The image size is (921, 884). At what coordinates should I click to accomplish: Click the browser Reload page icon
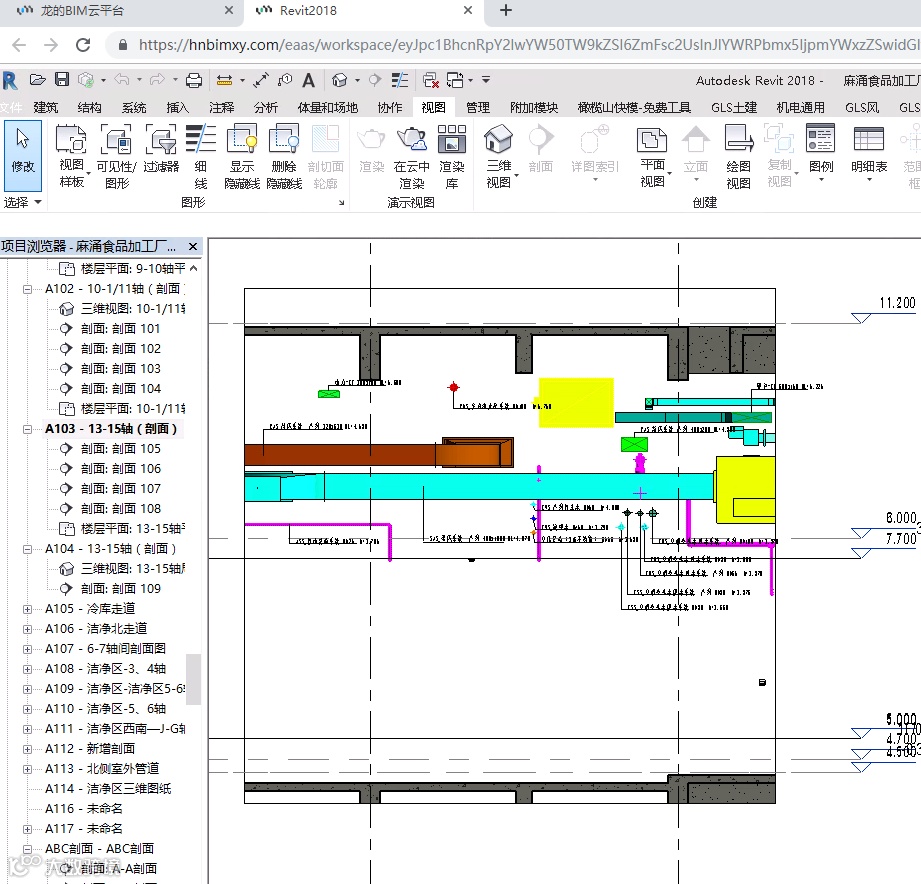[x=83, y=45]
